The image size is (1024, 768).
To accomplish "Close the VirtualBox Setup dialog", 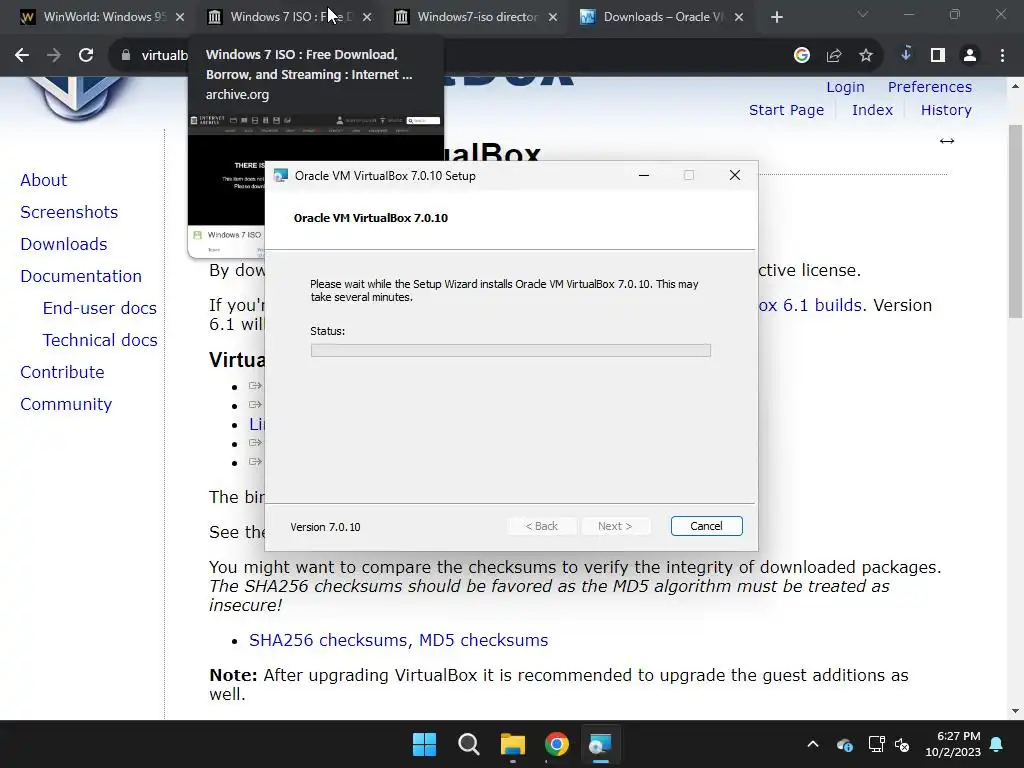I will point(735,175).
